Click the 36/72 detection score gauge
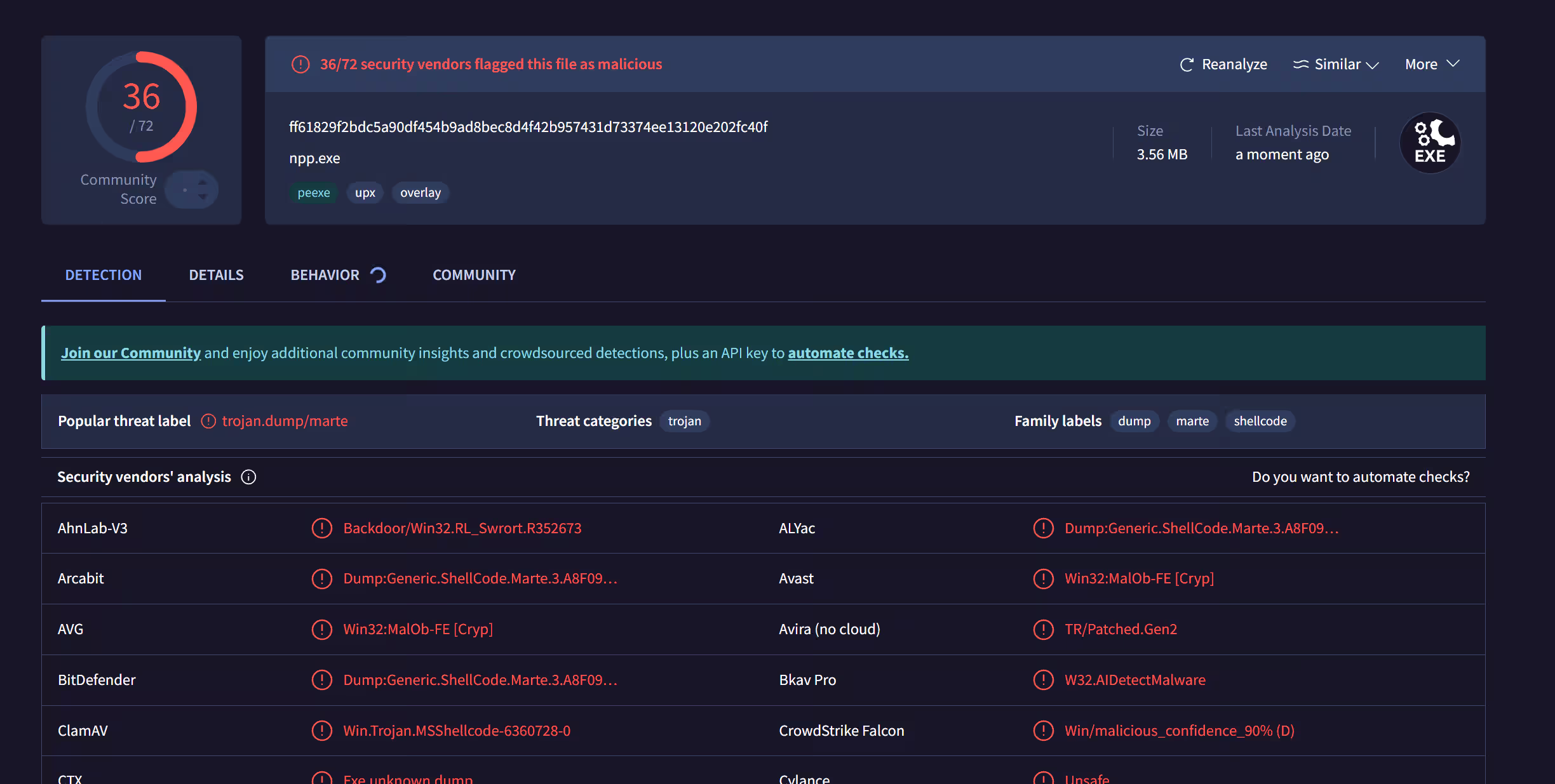This screenshot has width=1555, height=784. click(x=141, y=107)
